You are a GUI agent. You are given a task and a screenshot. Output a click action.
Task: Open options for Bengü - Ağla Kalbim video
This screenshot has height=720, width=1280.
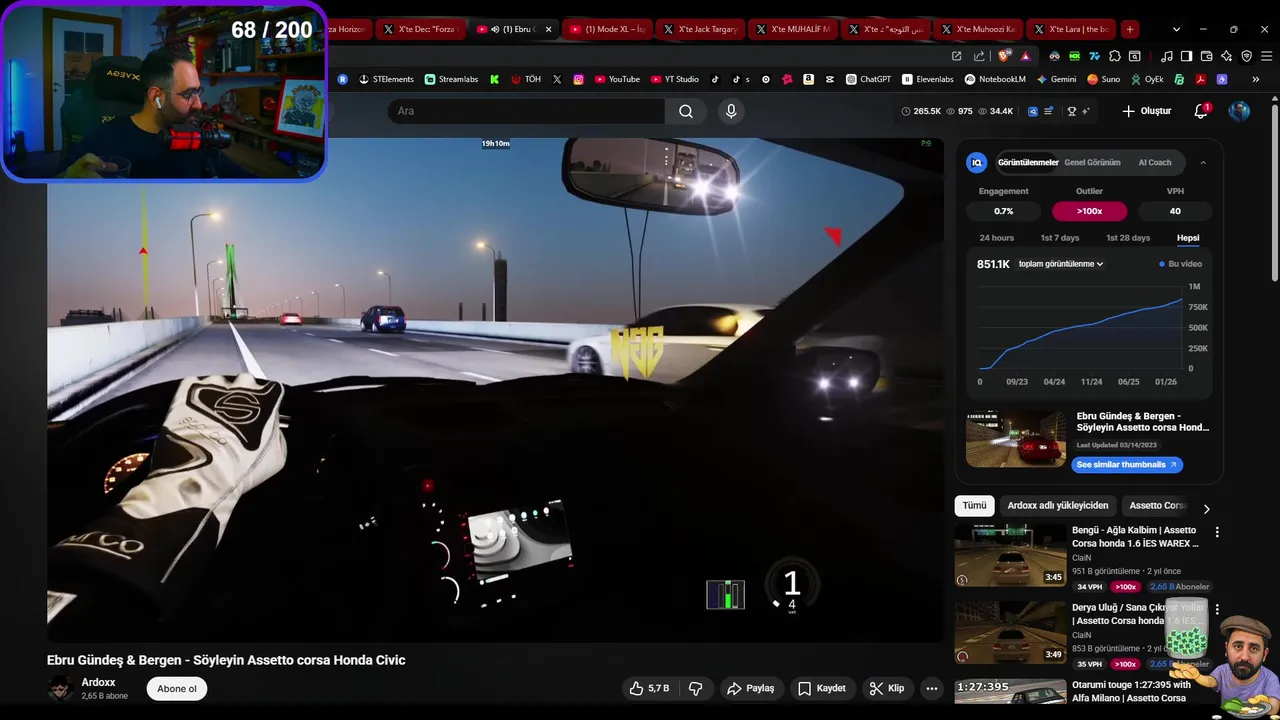click(1217, 532)
